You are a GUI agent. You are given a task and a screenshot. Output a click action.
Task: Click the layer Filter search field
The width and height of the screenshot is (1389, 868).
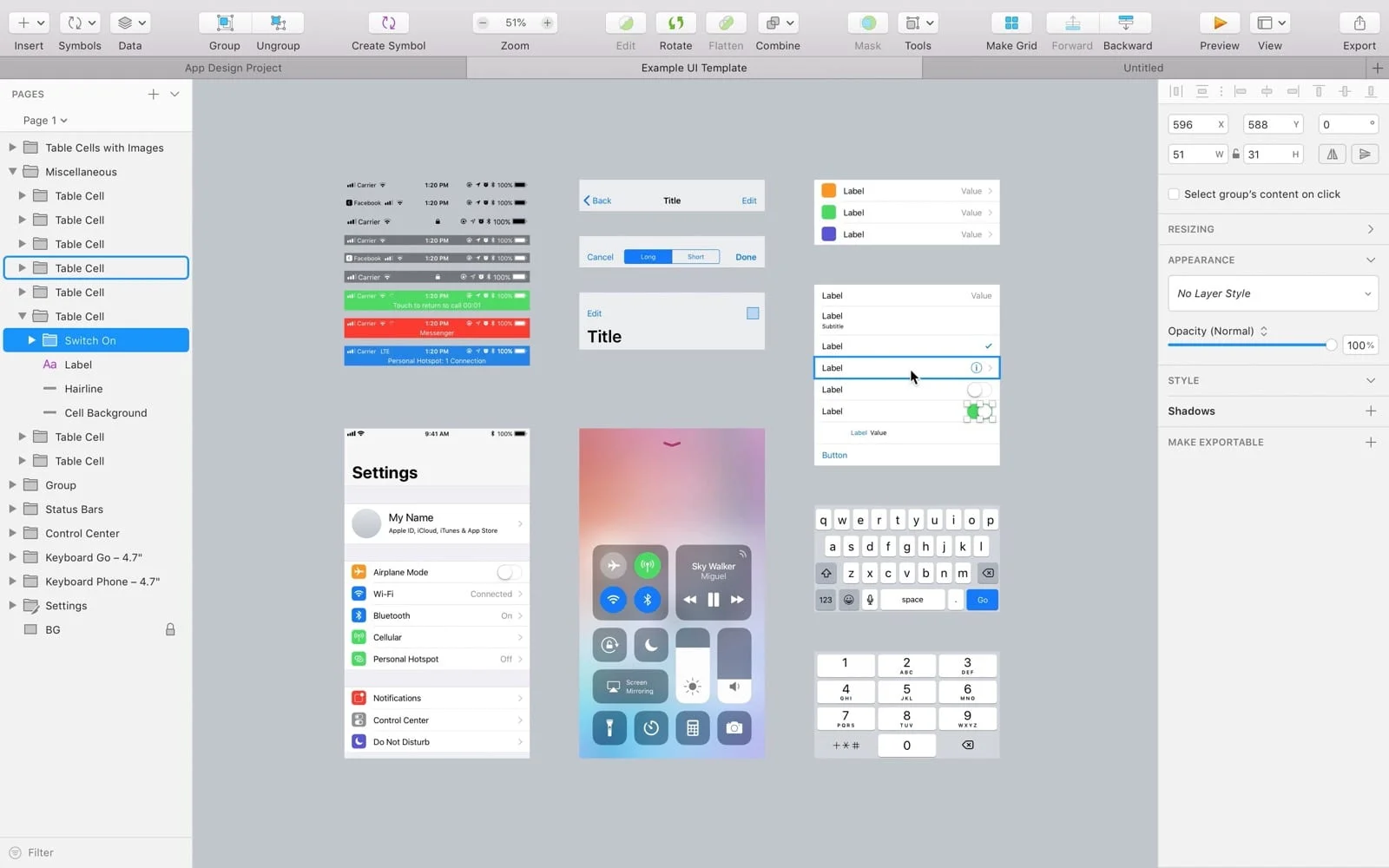click(95, 852)
